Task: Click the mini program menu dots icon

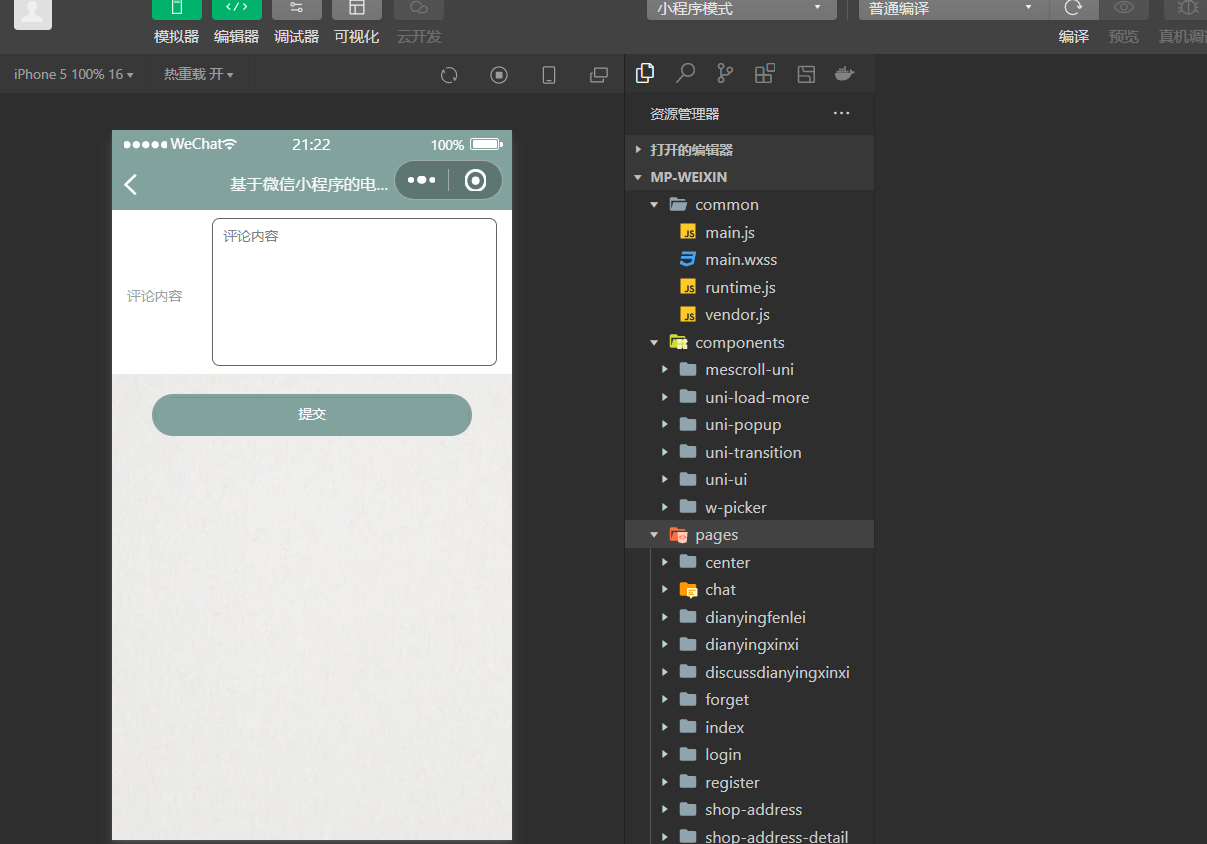Action: coord(422,180)
